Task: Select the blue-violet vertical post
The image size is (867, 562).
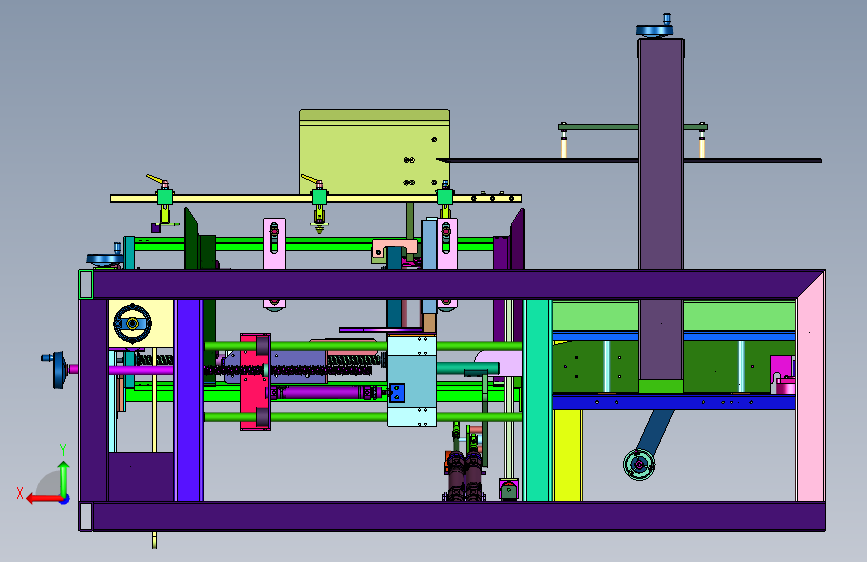Action: click(189, 400)
